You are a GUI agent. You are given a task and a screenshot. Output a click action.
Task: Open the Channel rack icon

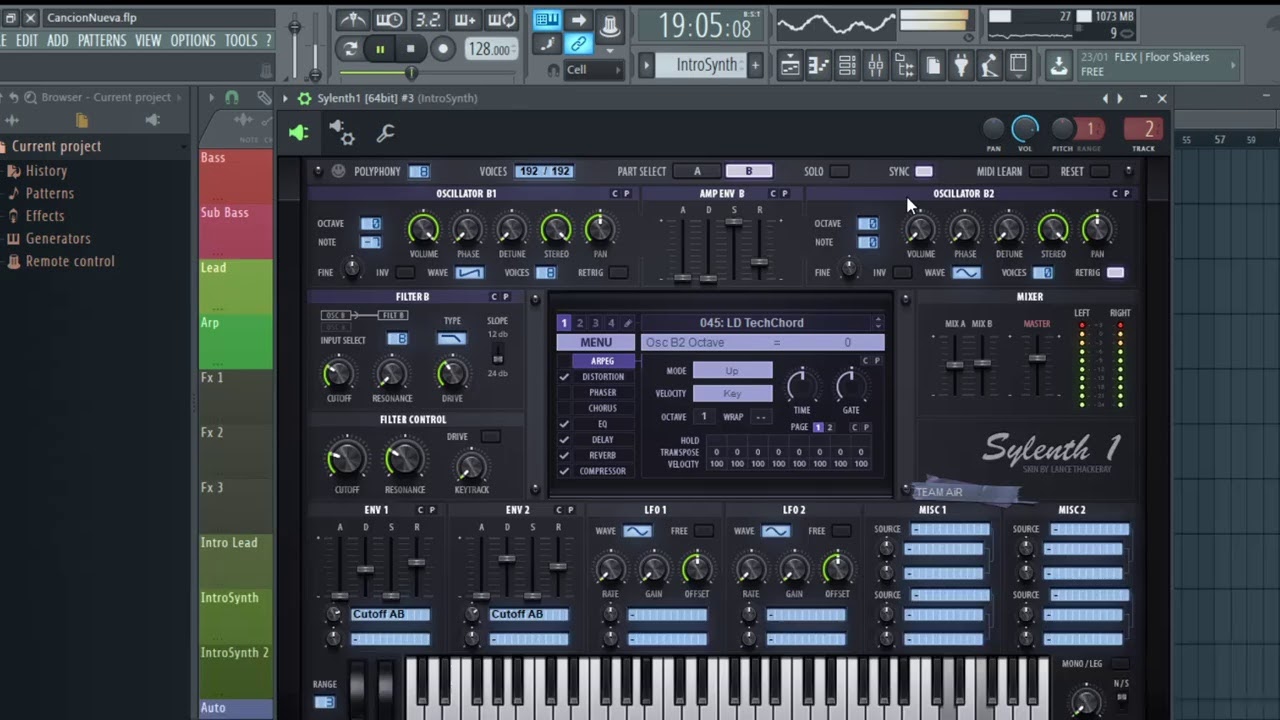click(x=848, y=66)
